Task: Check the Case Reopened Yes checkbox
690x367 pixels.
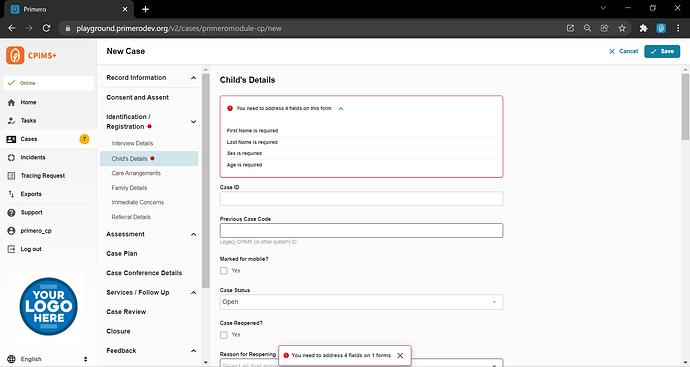Action: pyautogui.click(x=224, y=335)
